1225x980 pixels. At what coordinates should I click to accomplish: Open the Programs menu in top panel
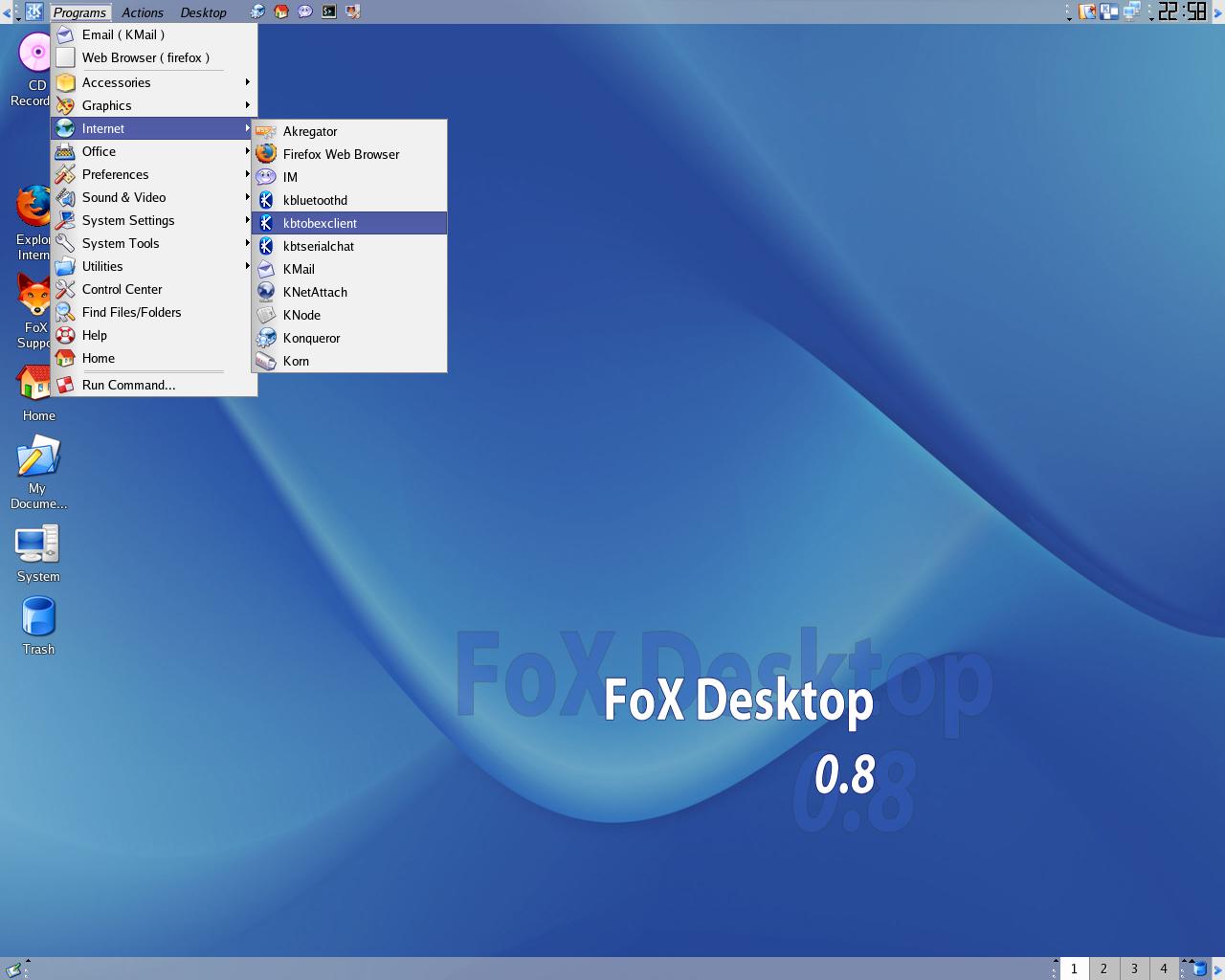(80, 12)
